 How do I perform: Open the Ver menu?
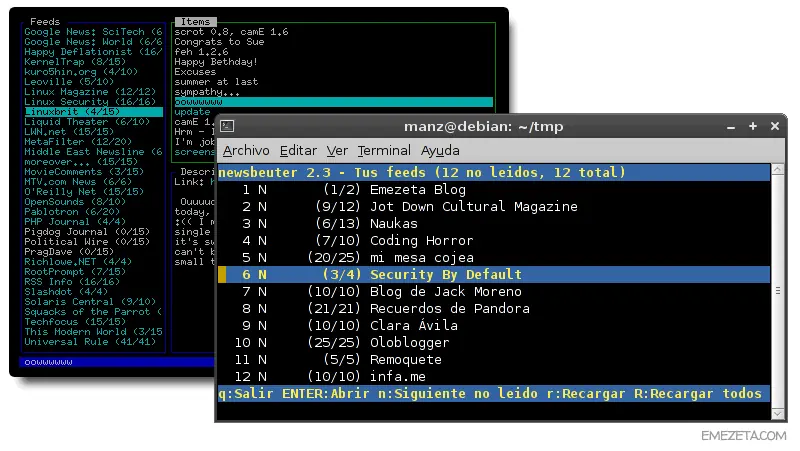click(337, 151)
